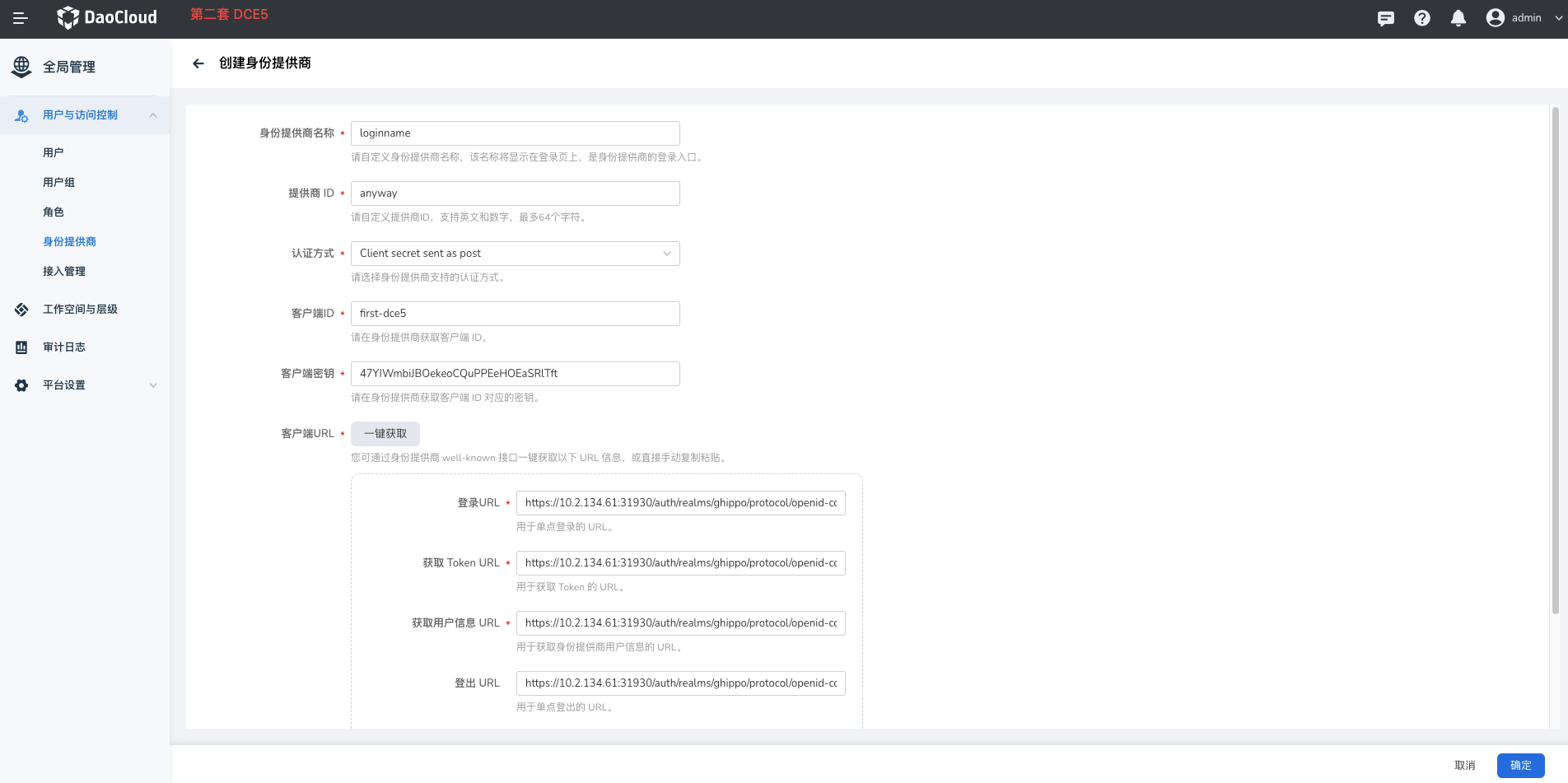The image size is (1568, 783).
Task: Select 角色 in the sidebar
Action: coord(54,212)
